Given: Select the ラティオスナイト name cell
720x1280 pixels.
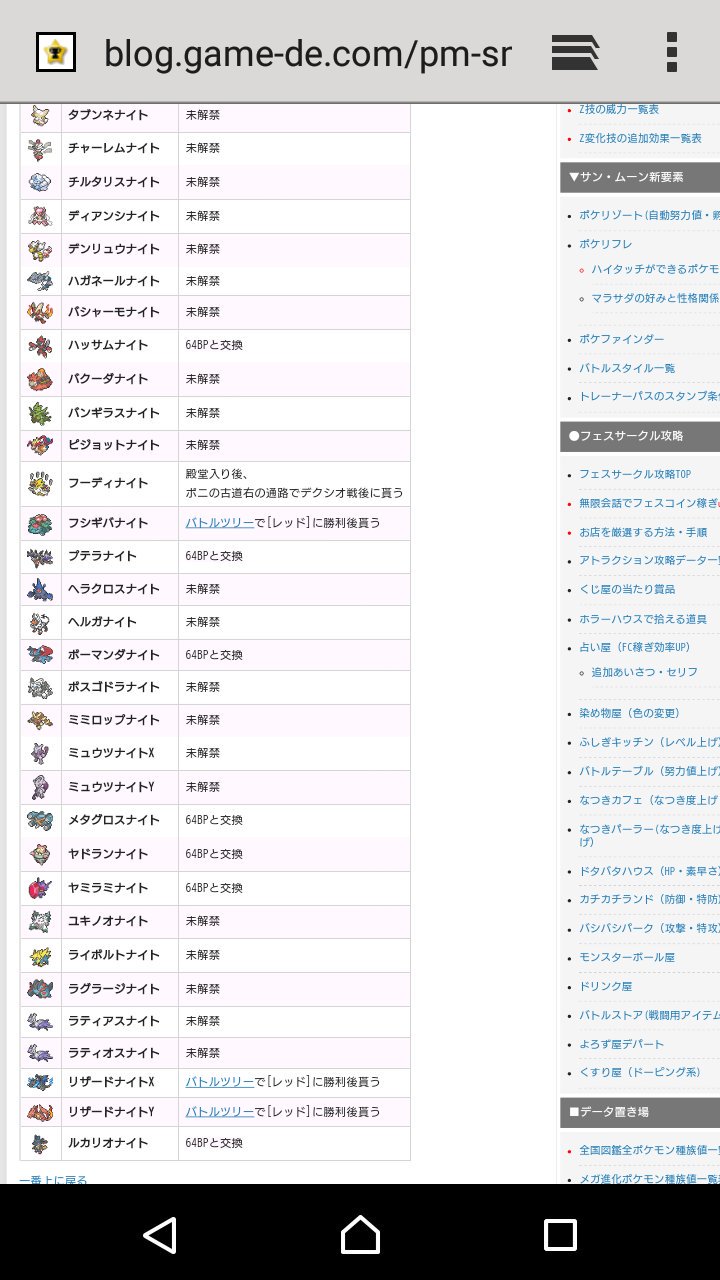Looking at the screenshot, I should (120, 1053).
